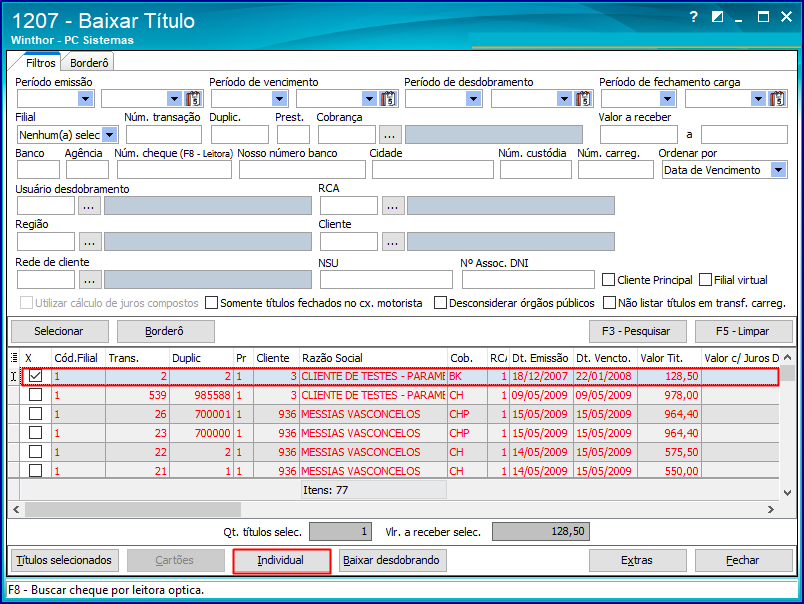Expand Período de fechamento carga end dropdown
804x604 pixels.
pos(758,98)
